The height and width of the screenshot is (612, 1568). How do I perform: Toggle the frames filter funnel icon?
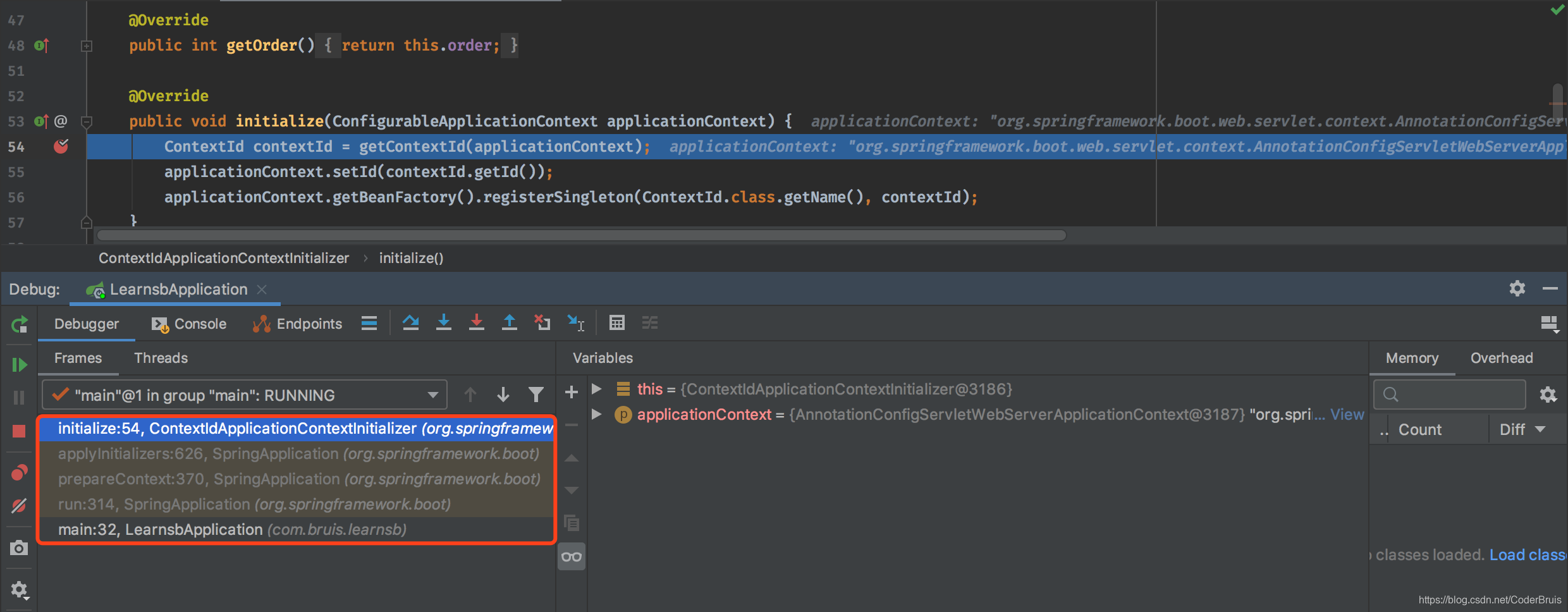[x=536, y=395]
